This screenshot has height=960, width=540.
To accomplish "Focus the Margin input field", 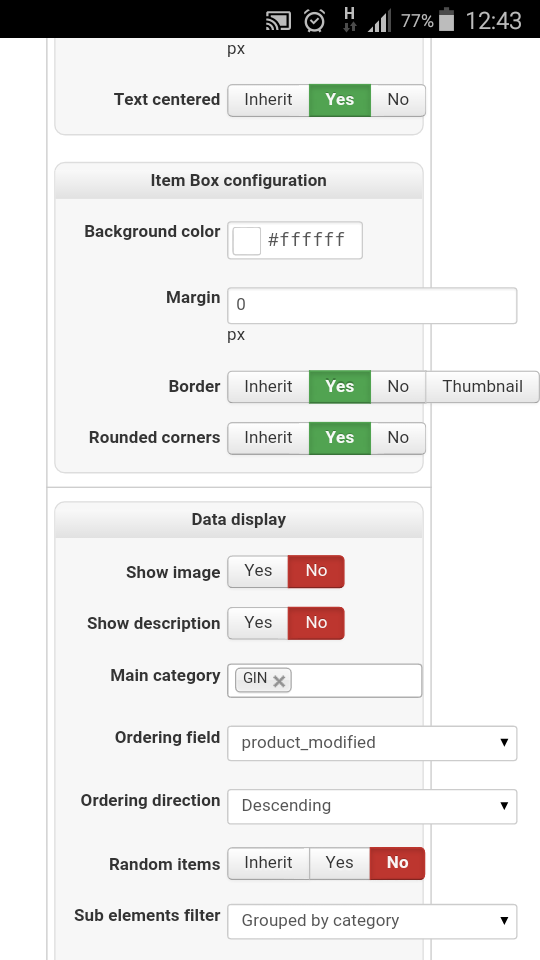I will (372, 306).
